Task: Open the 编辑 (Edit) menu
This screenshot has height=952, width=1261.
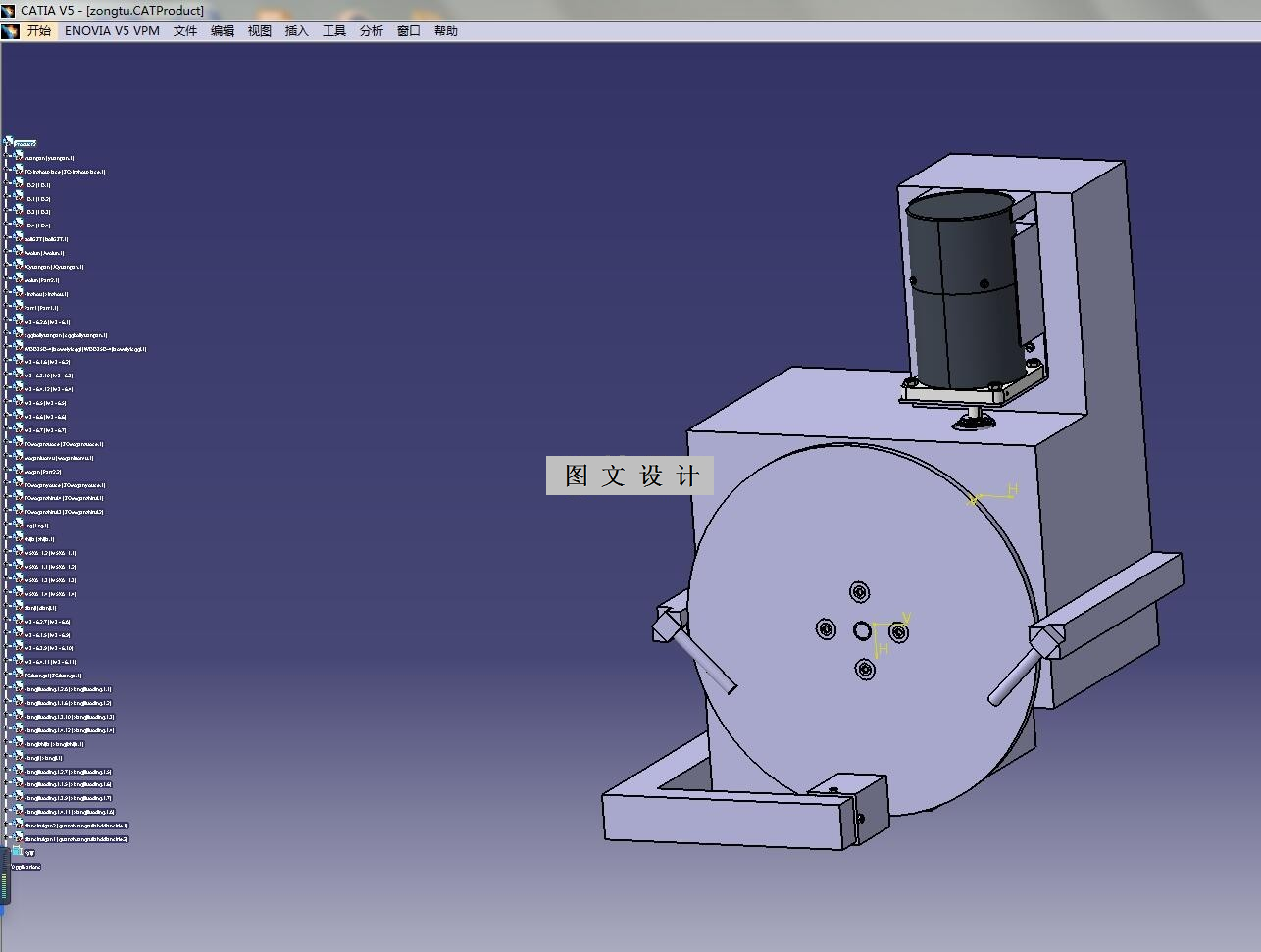Action: 223,30
